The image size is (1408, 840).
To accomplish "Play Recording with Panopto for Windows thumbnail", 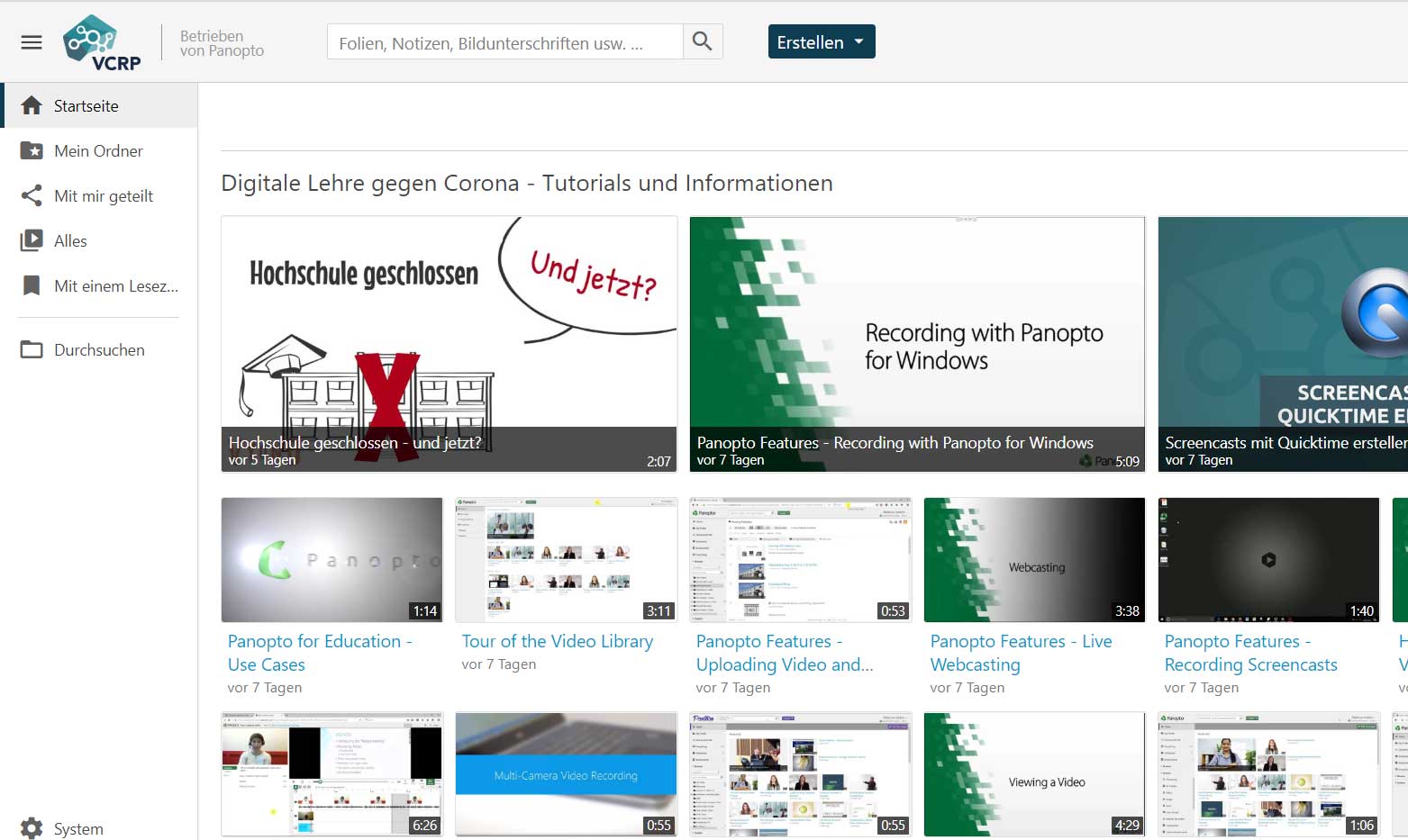I will point(917,342).
